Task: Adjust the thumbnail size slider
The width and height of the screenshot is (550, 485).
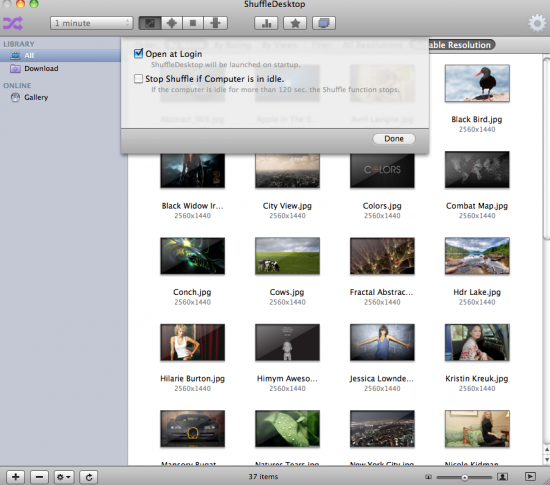Action: click(464, 477)
